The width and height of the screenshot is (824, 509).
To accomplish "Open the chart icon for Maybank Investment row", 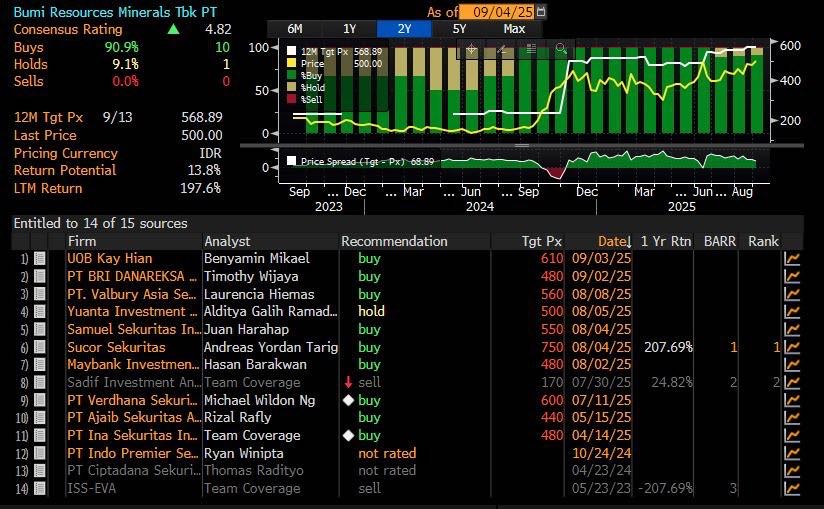I will [x=792, y=365].
